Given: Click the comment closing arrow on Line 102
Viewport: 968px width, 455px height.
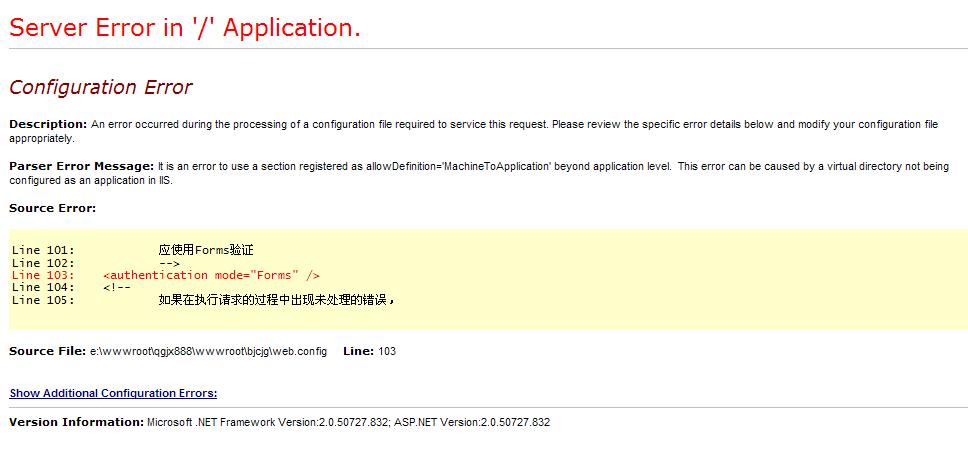Looking at the screenshot, I should (169, 263).
